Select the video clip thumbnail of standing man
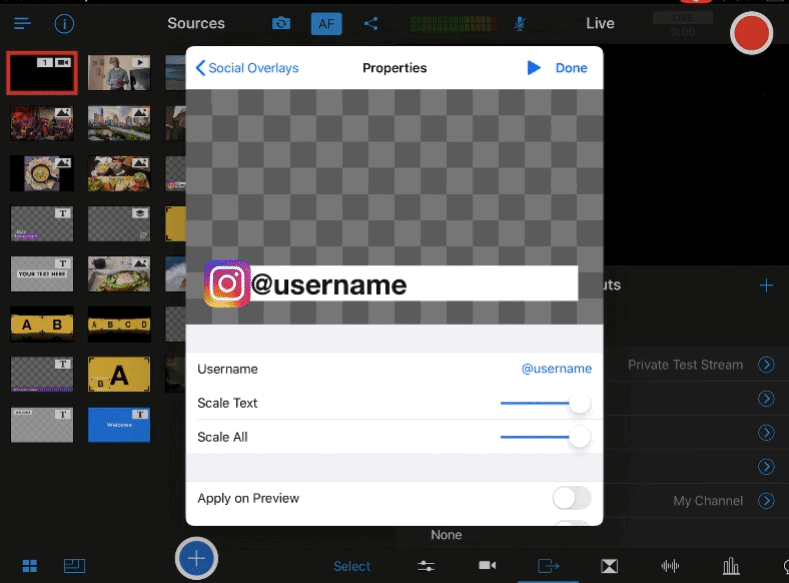 pyautogui.click(x=119, y=73)
